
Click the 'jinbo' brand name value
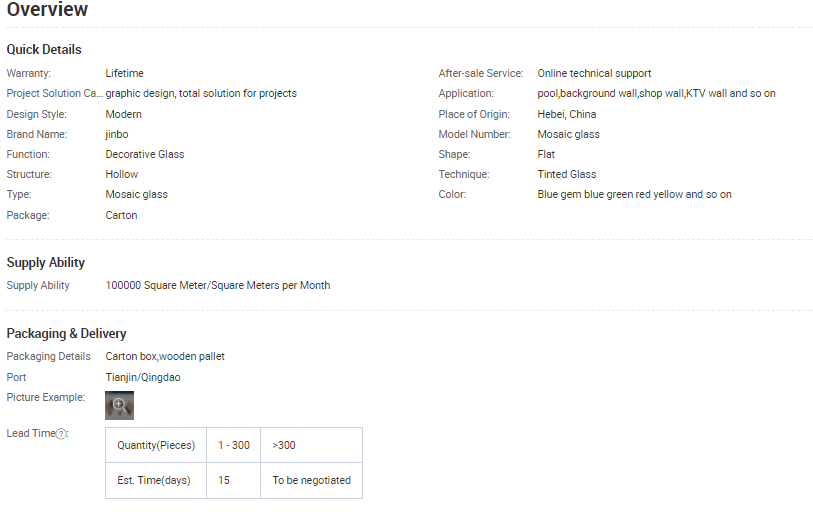pyautogui.click(x=117, y=134)
